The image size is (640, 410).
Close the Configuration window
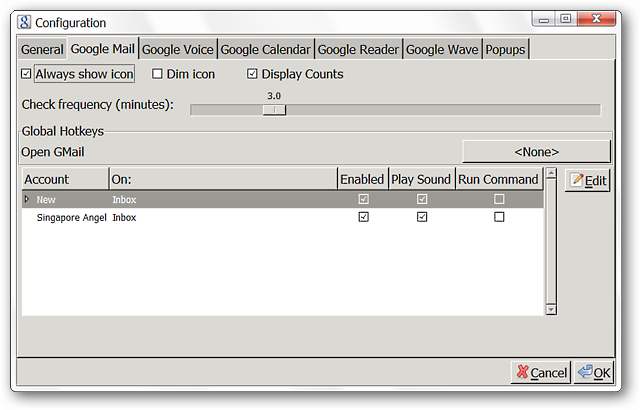596,19
